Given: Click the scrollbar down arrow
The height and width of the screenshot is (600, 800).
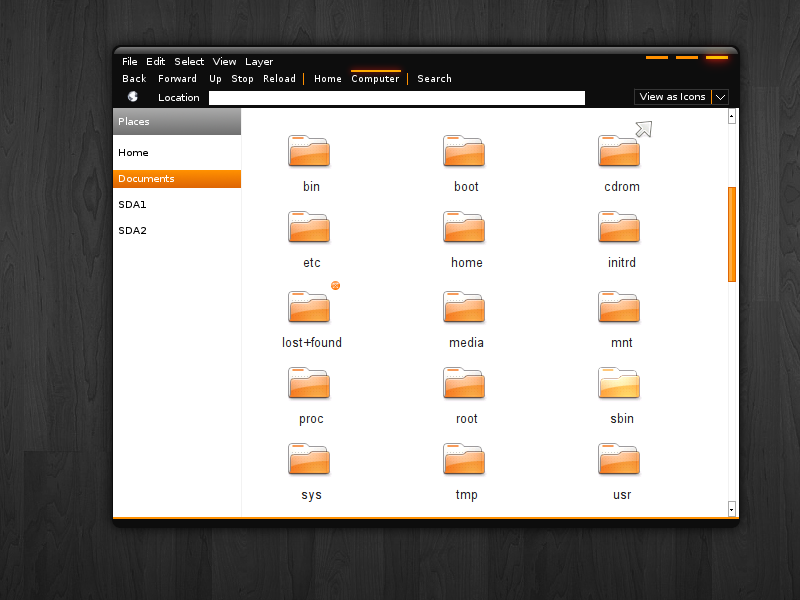Looking at the screenshot, I should click(x=732, y=509).
